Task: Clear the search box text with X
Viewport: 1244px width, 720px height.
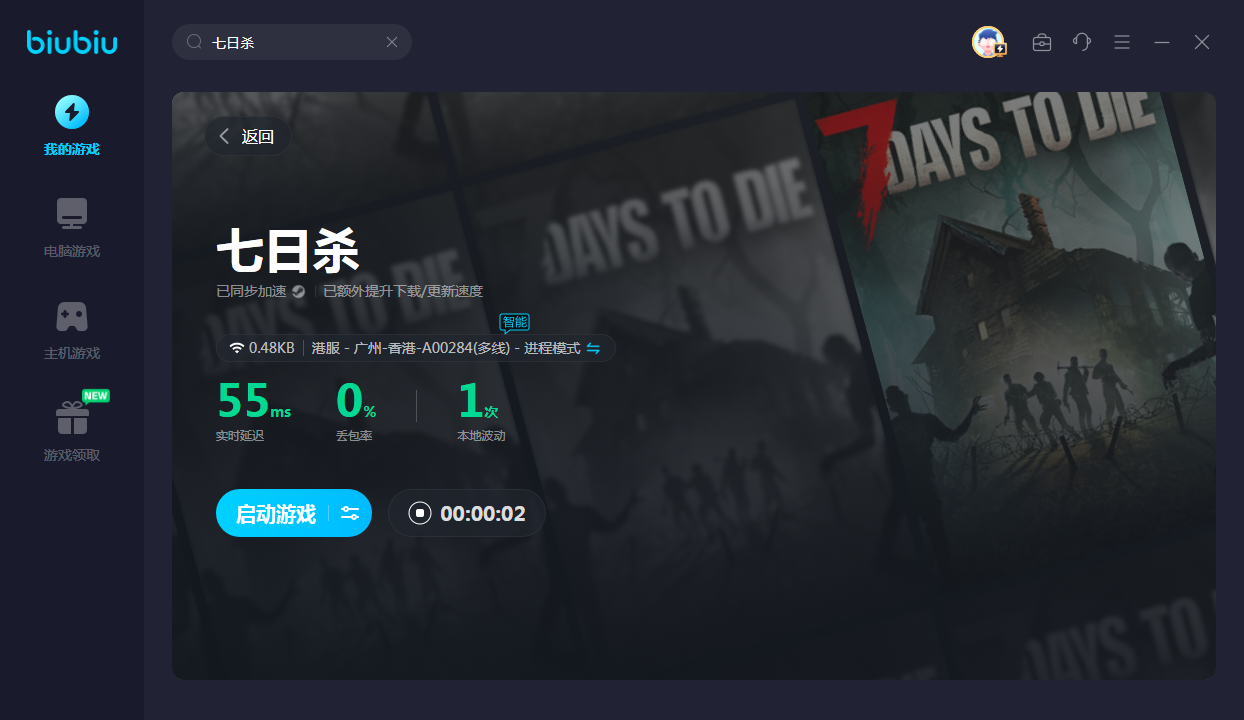Action: coord(392,42)
